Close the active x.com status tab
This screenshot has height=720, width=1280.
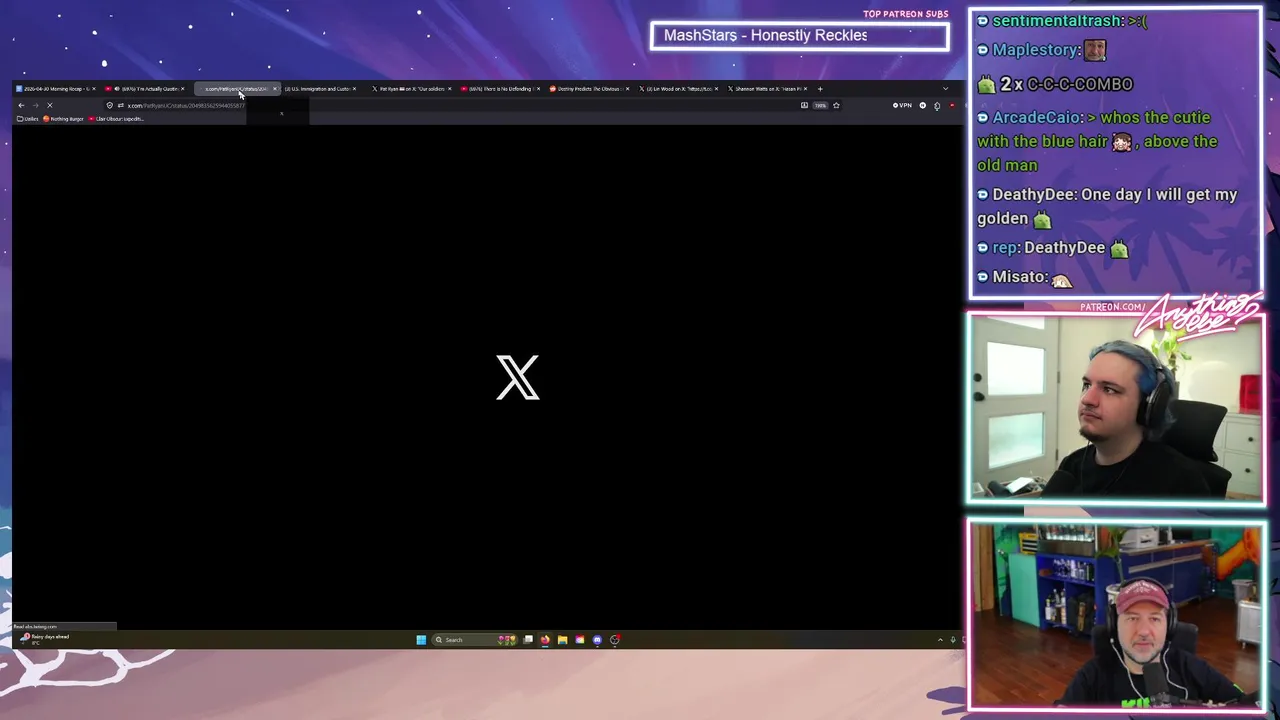[x=275, y=89]
